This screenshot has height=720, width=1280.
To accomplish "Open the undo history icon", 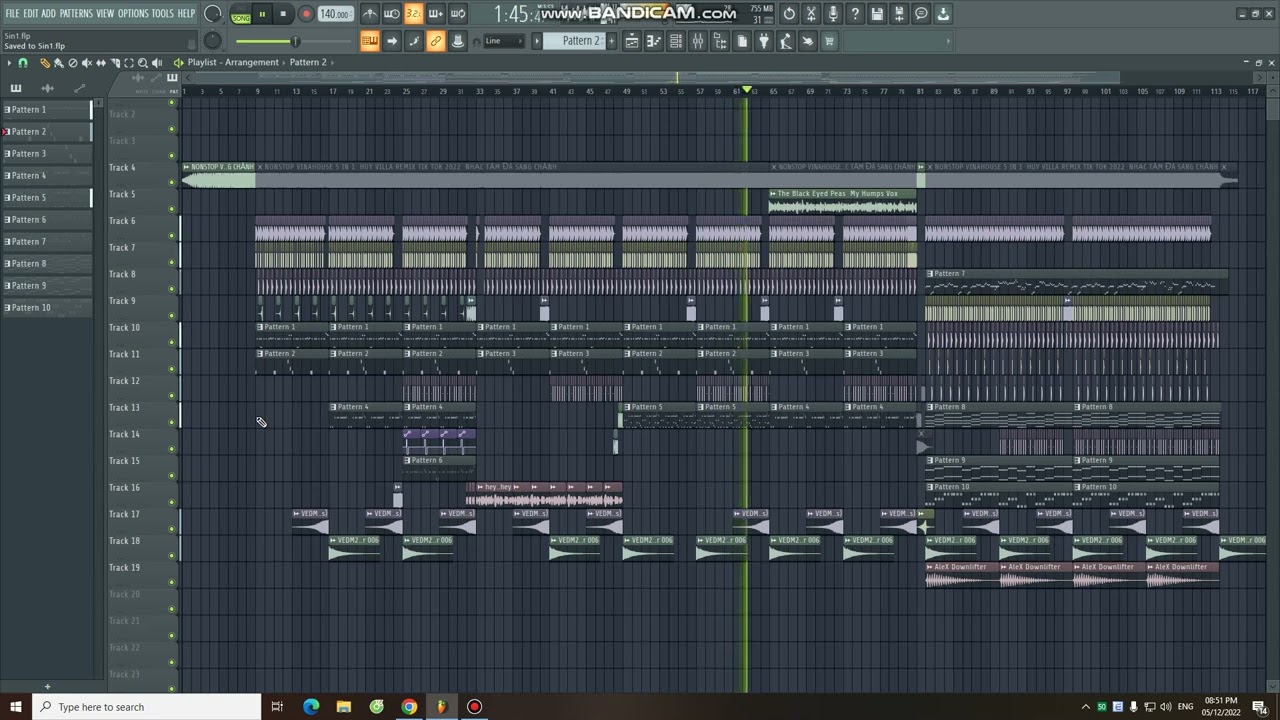I will pos(789,14).
